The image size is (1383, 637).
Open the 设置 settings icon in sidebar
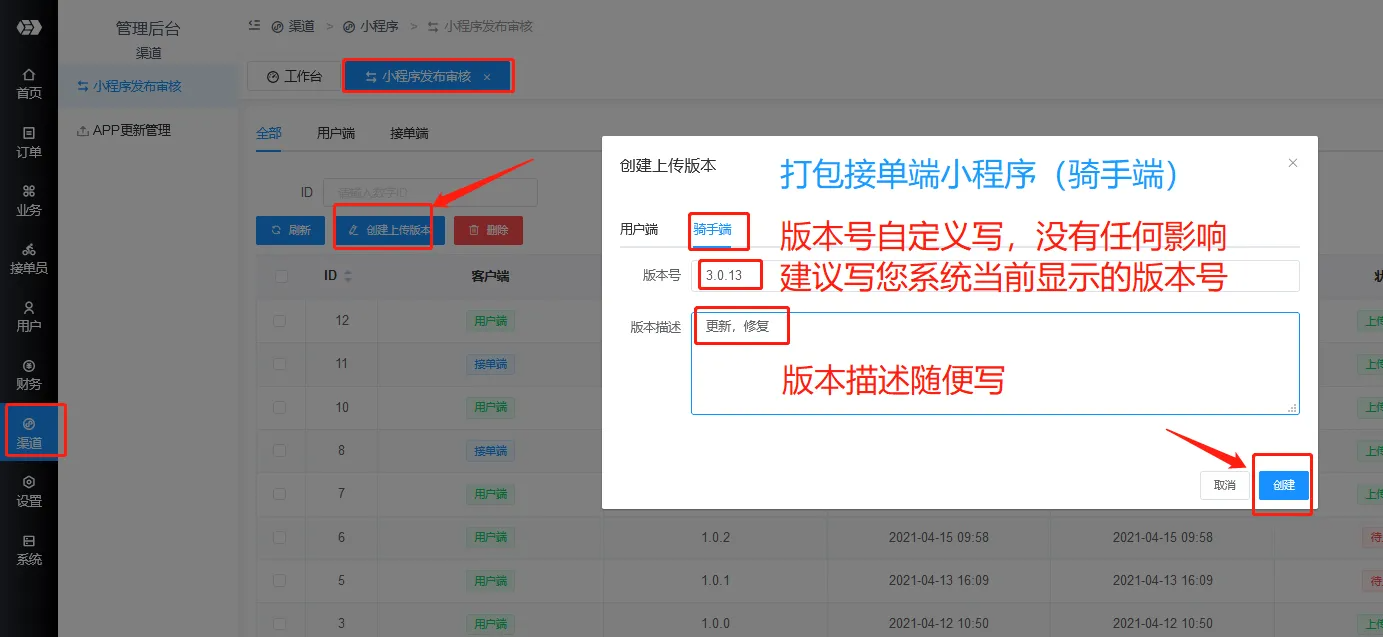29,492
